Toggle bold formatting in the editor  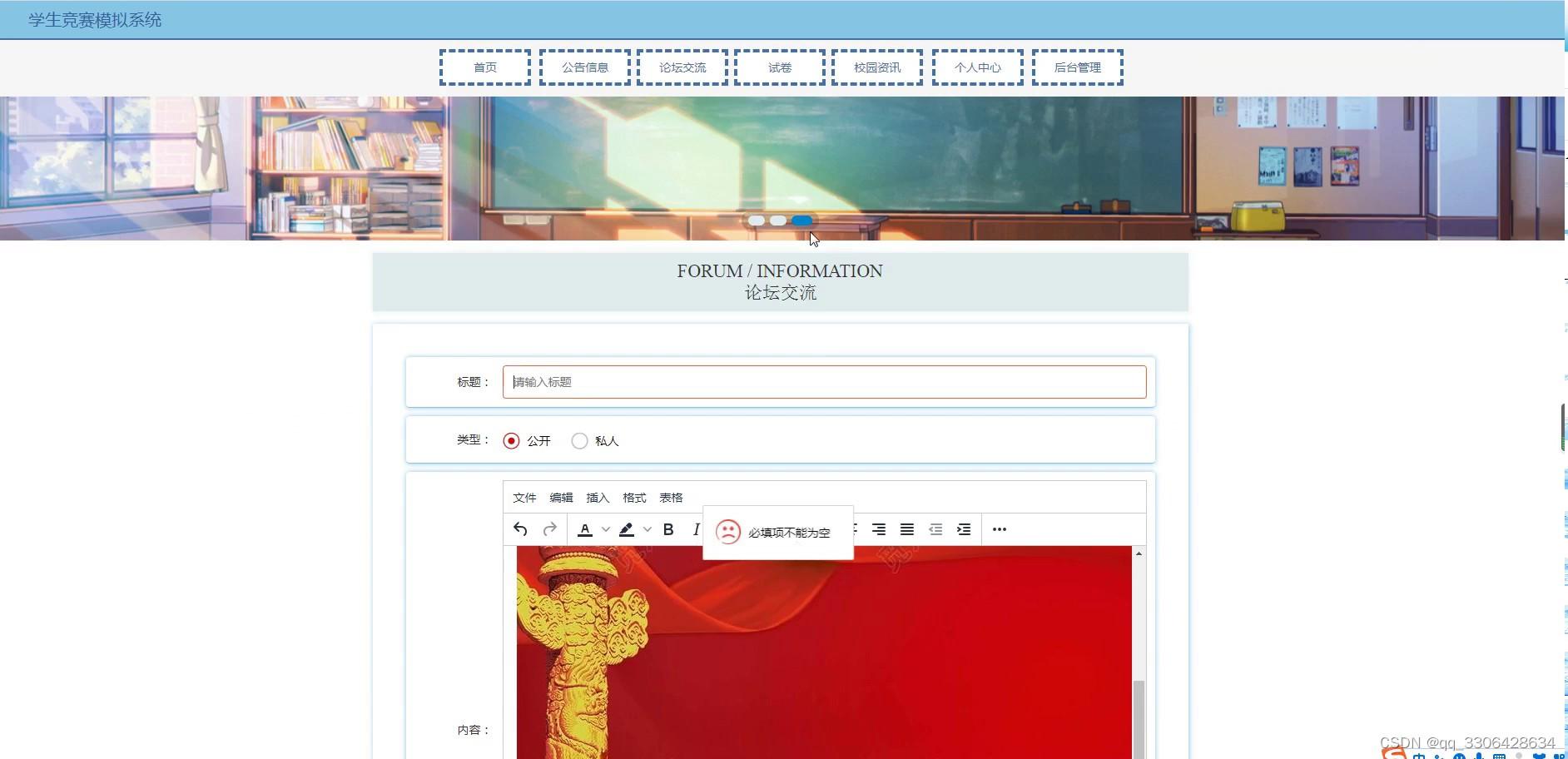point(668,529)
